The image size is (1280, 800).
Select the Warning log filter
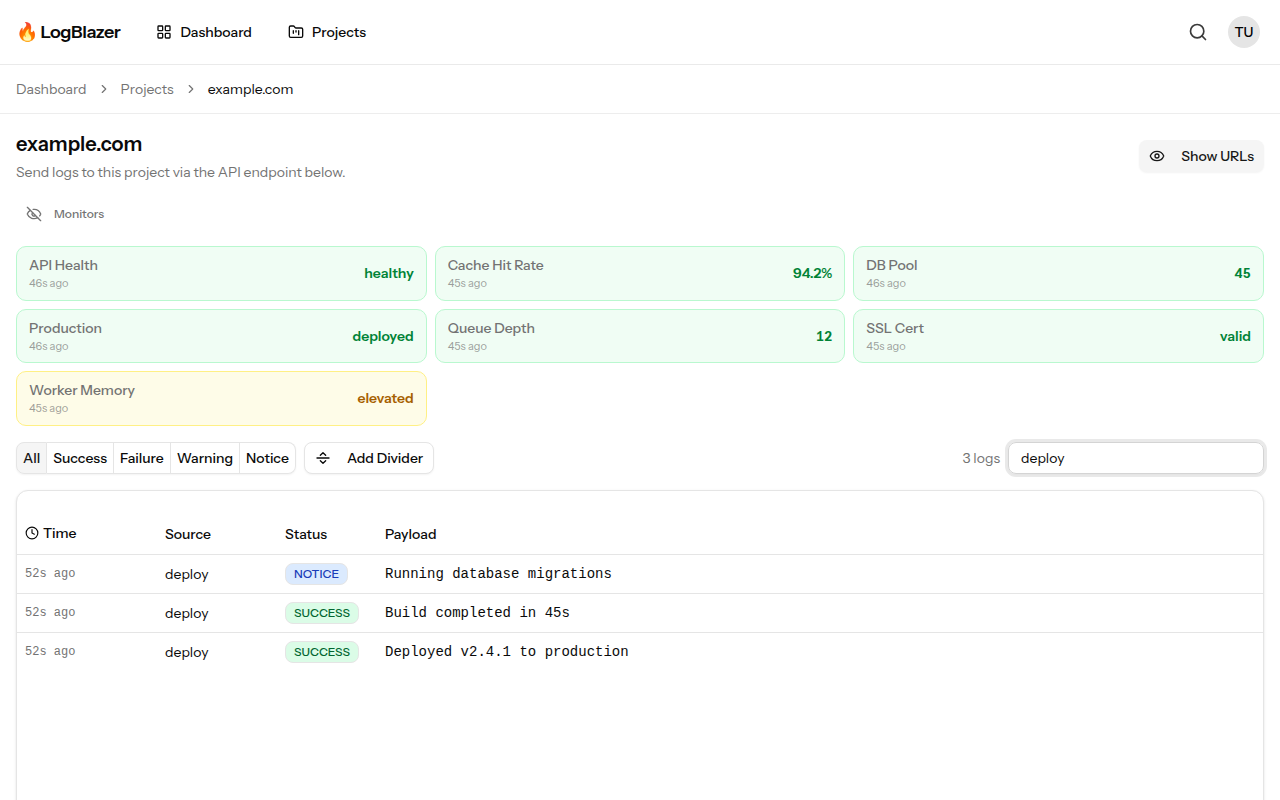(205, 458)
